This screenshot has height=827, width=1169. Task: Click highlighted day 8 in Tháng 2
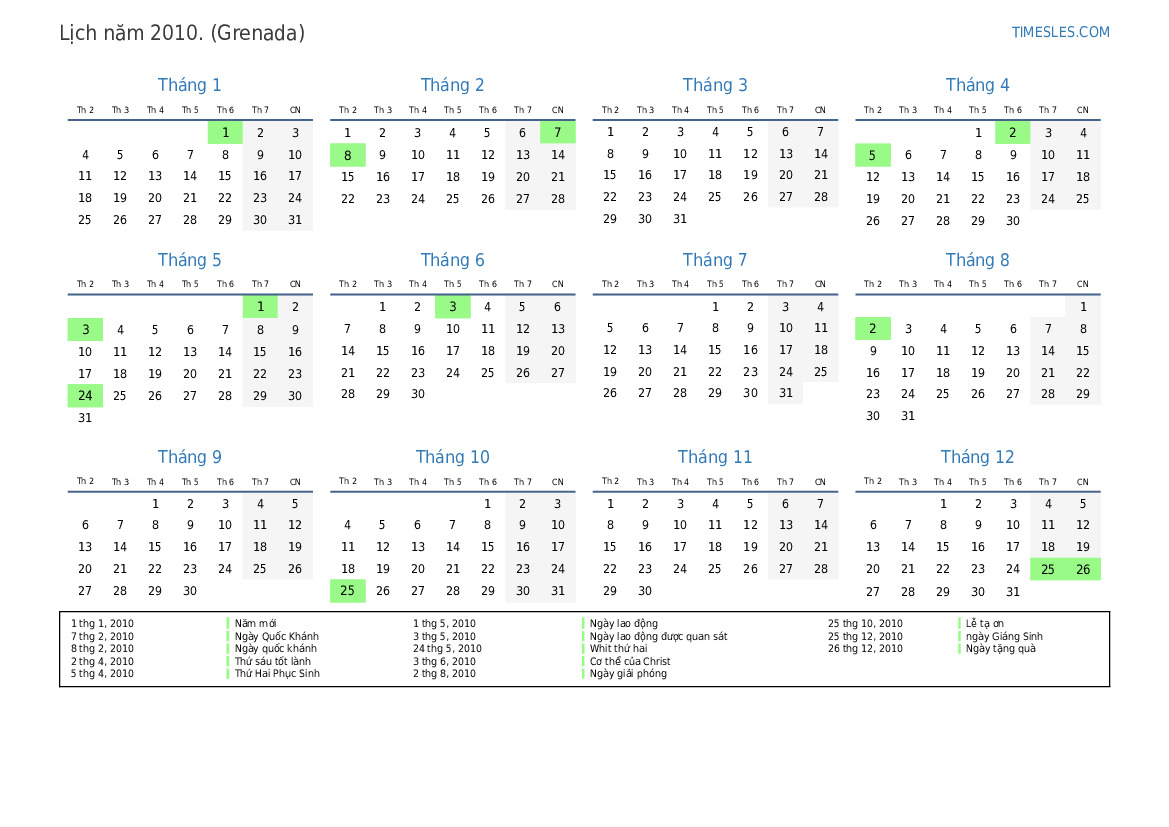point(347,155)
